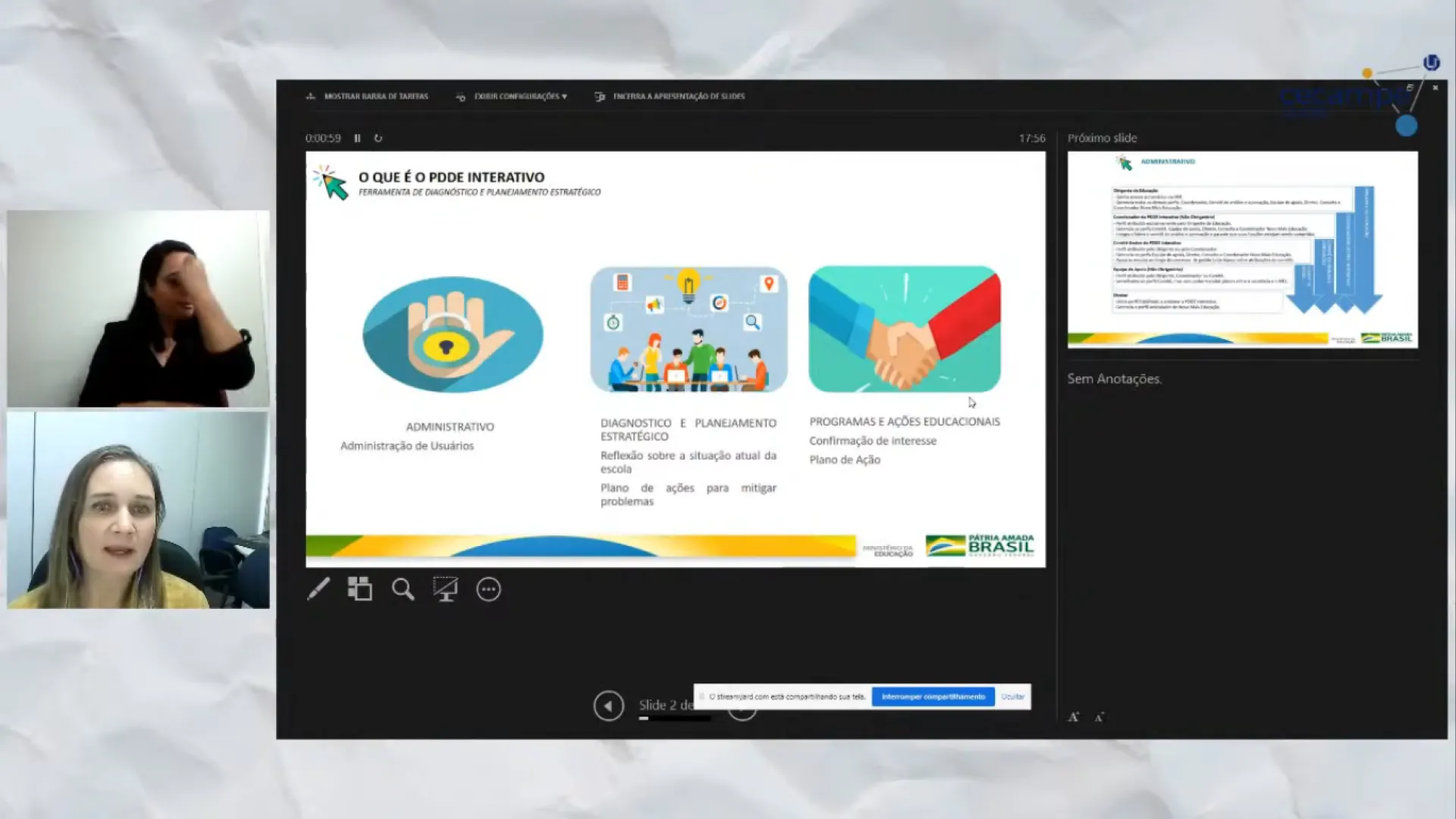
Task: Click the Sem Anotações notes area
Action: click(1114, 378)
